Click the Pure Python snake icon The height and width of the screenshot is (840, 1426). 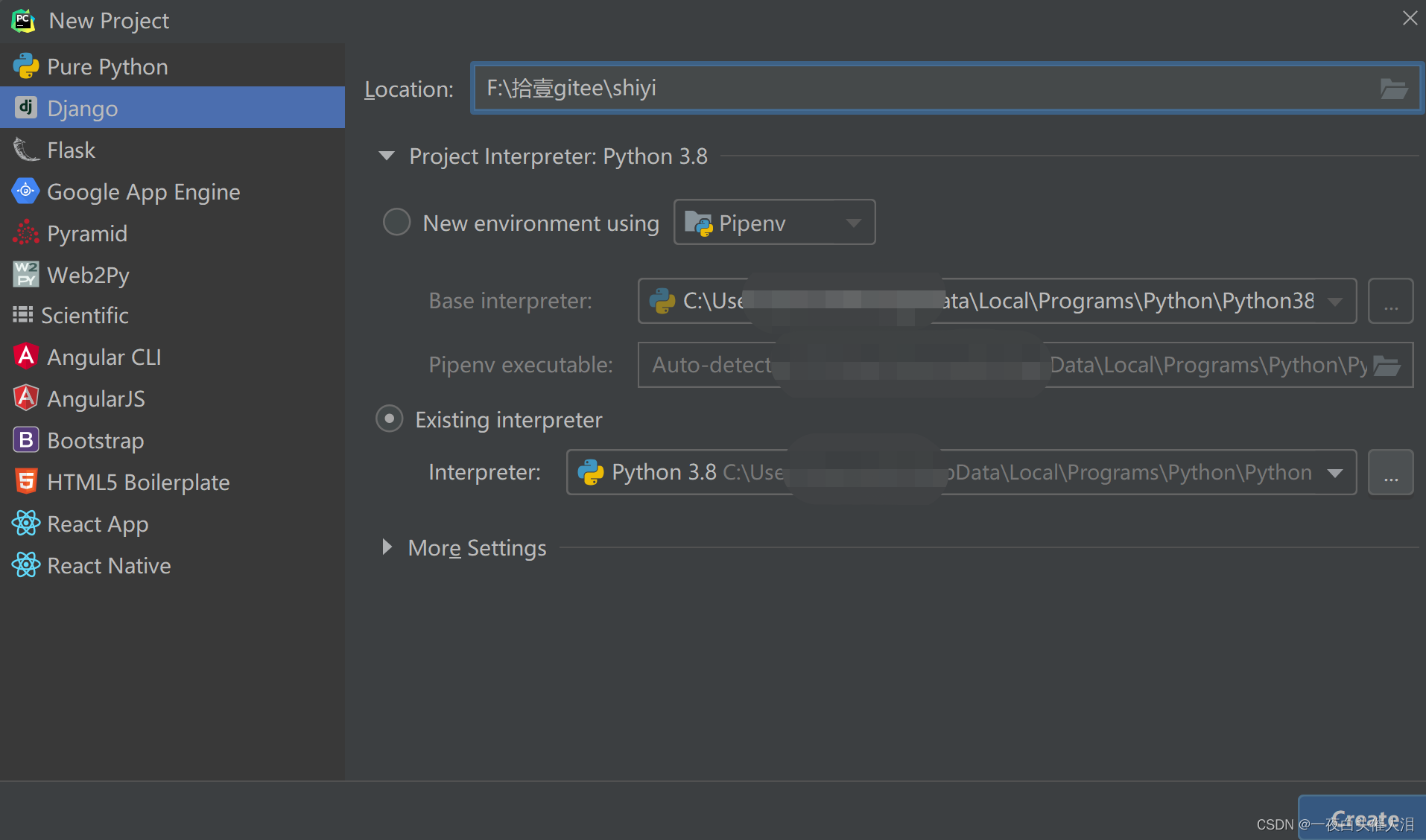25,66
